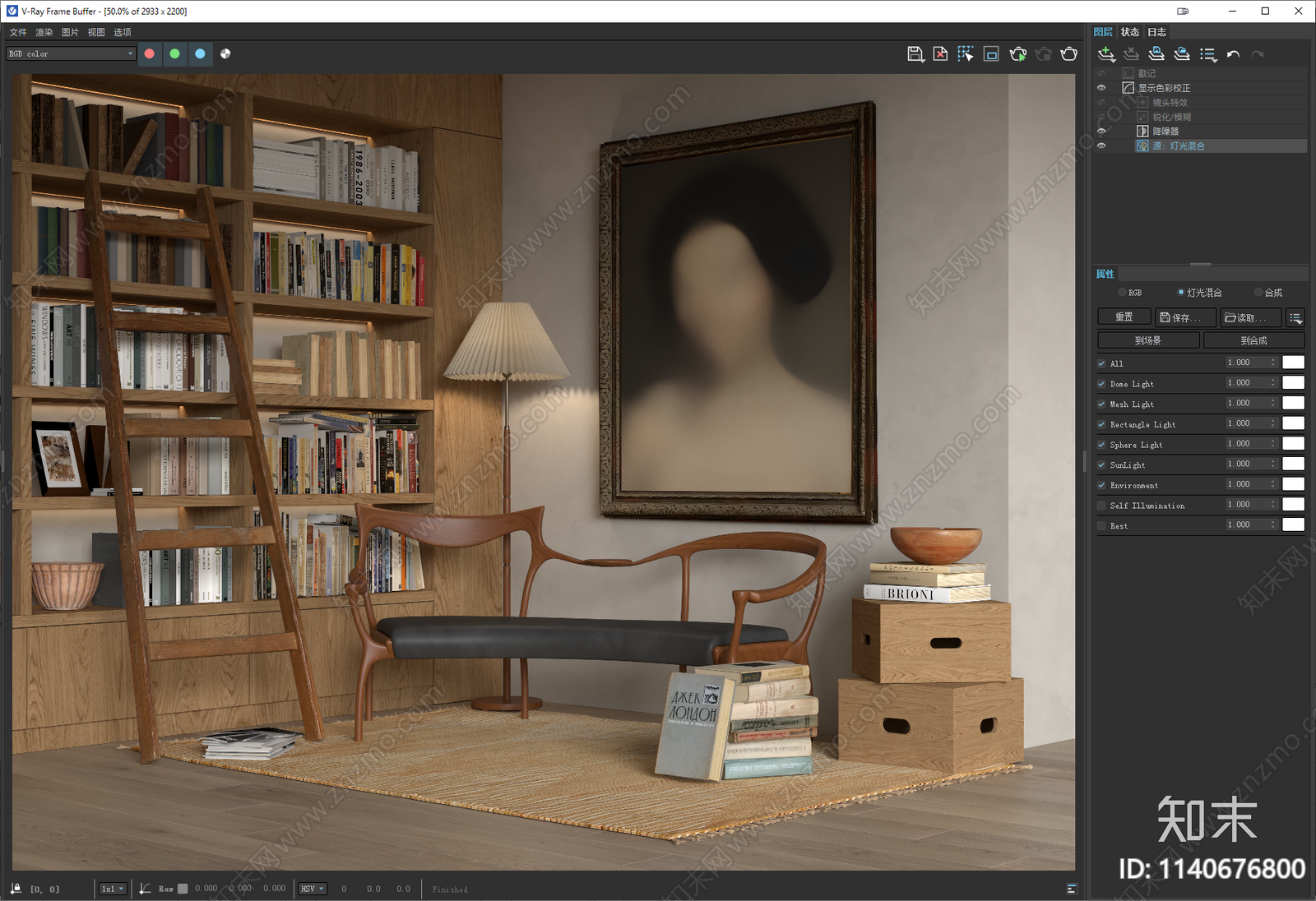Enable region render tool

[991, 54]
